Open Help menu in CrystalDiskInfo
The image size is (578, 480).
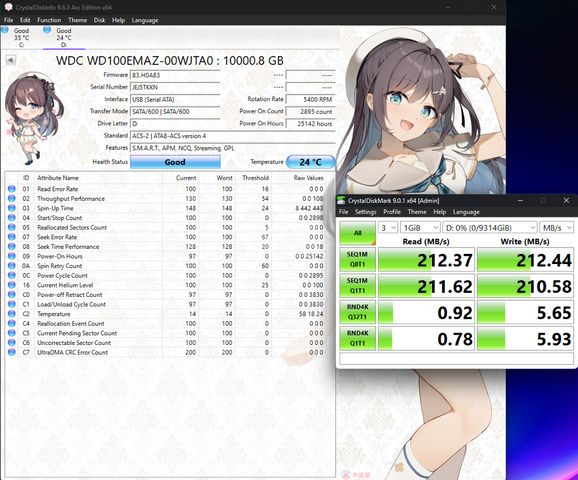pyautogui.click(x=118, y=20)
